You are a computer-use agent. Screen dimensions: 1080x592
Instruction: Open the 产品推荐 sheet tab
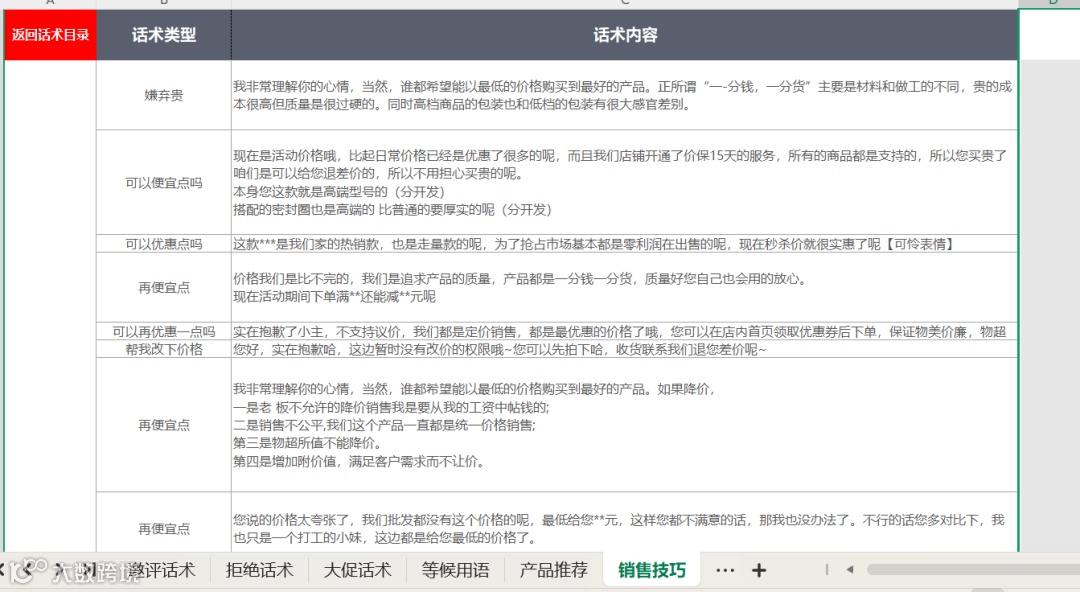click(x=553, y=570)
